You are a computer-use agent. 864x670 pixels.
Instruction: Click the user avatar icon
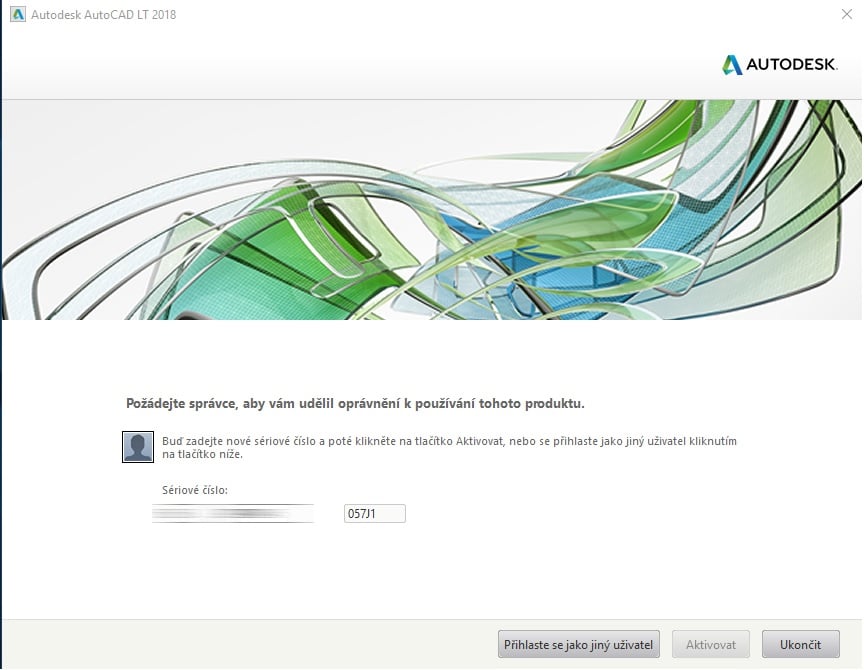click(x=138, y=447)
